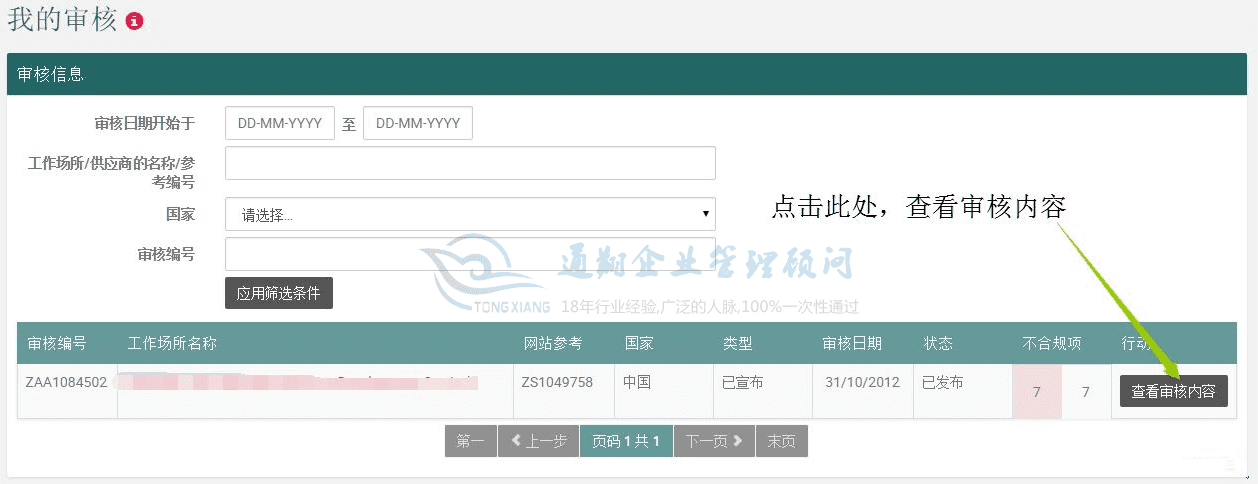
Task: Click the 审核信息 panel header
Action: [x=51, y=74]
